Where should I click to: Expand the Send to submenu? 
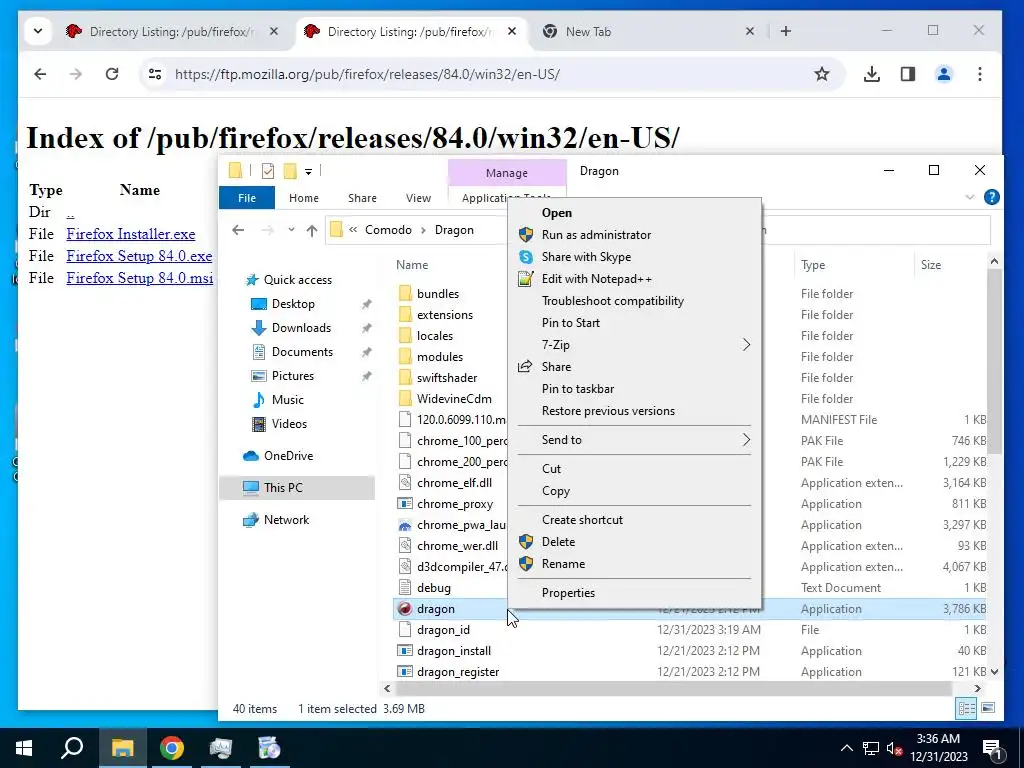click(634, 440)
